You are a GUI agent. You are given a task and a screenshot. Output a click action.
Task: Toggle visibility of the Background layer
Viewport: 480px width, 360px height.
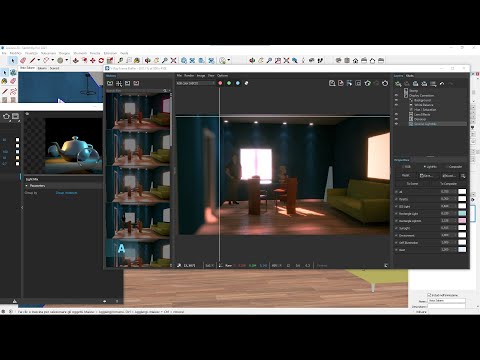point(397,100)
